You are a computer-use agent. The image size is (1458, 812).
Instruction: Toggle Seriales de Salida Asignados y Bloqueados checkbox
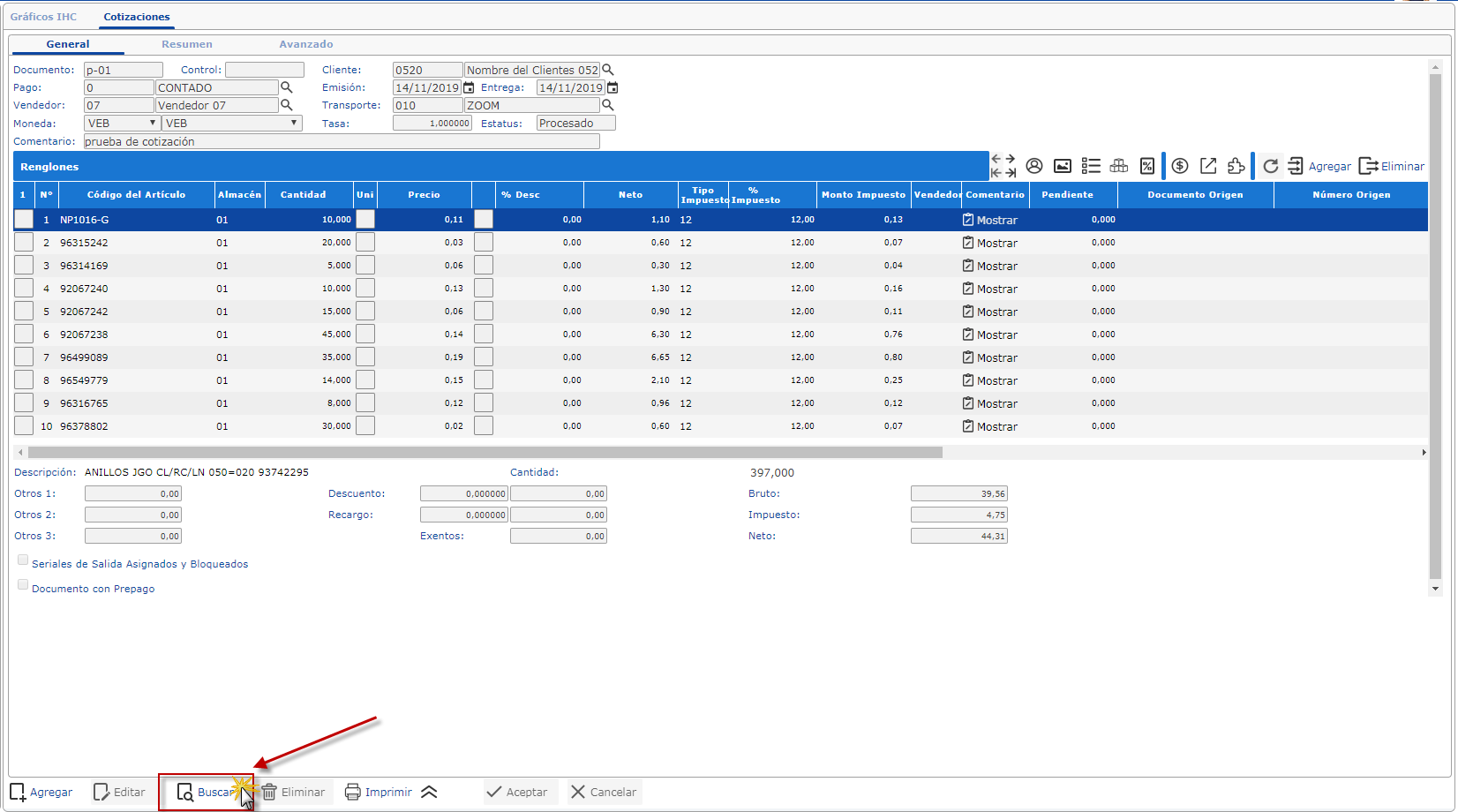tap(23, 560)
